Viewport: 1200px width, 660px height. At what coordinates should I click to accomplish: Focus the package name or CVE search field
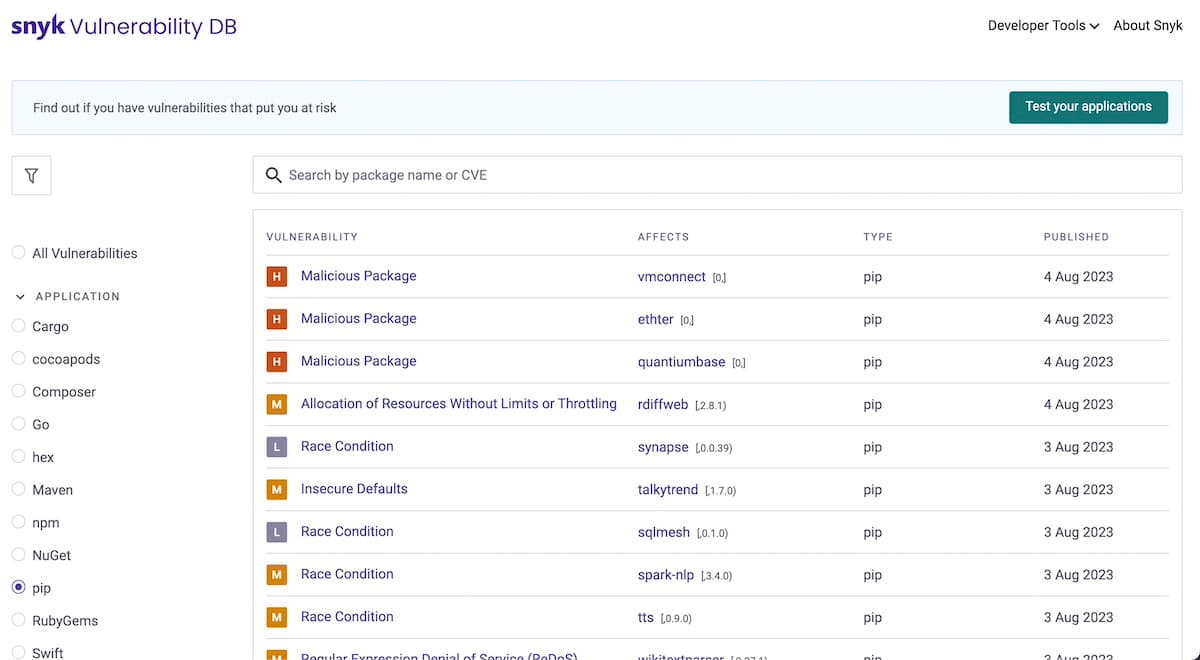click(730, 175)
